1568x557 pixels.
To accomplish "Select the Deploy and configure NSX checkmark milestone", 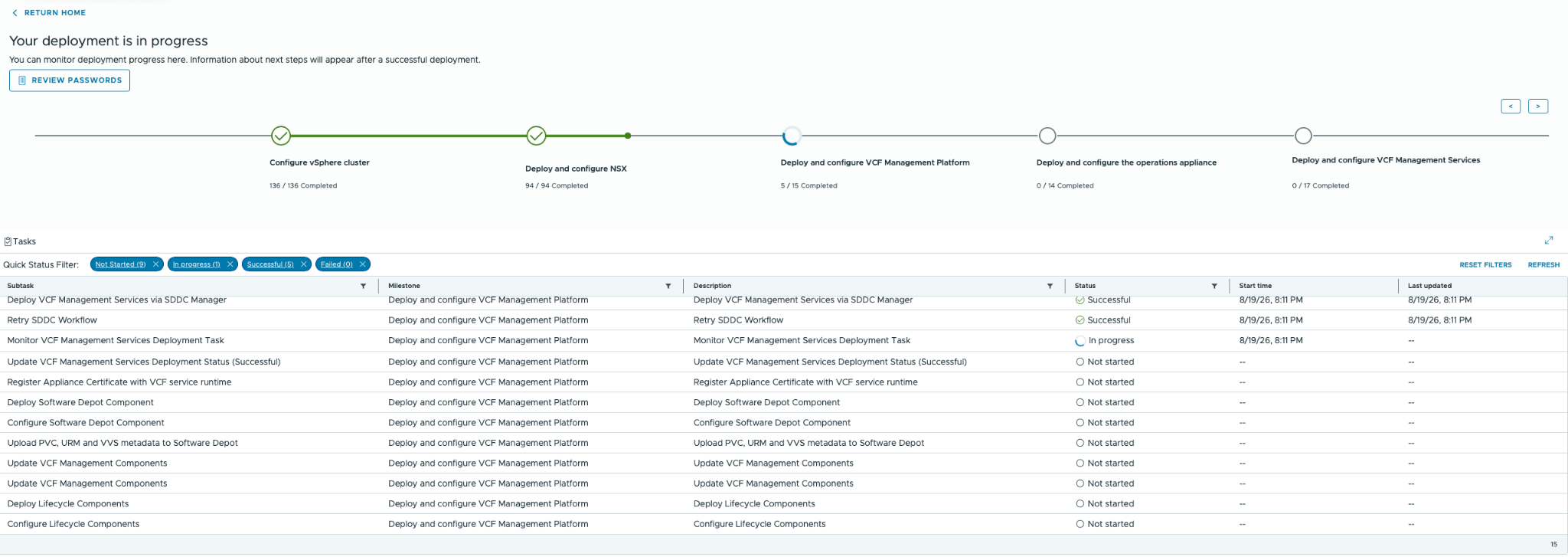I will tap(537, 136).
